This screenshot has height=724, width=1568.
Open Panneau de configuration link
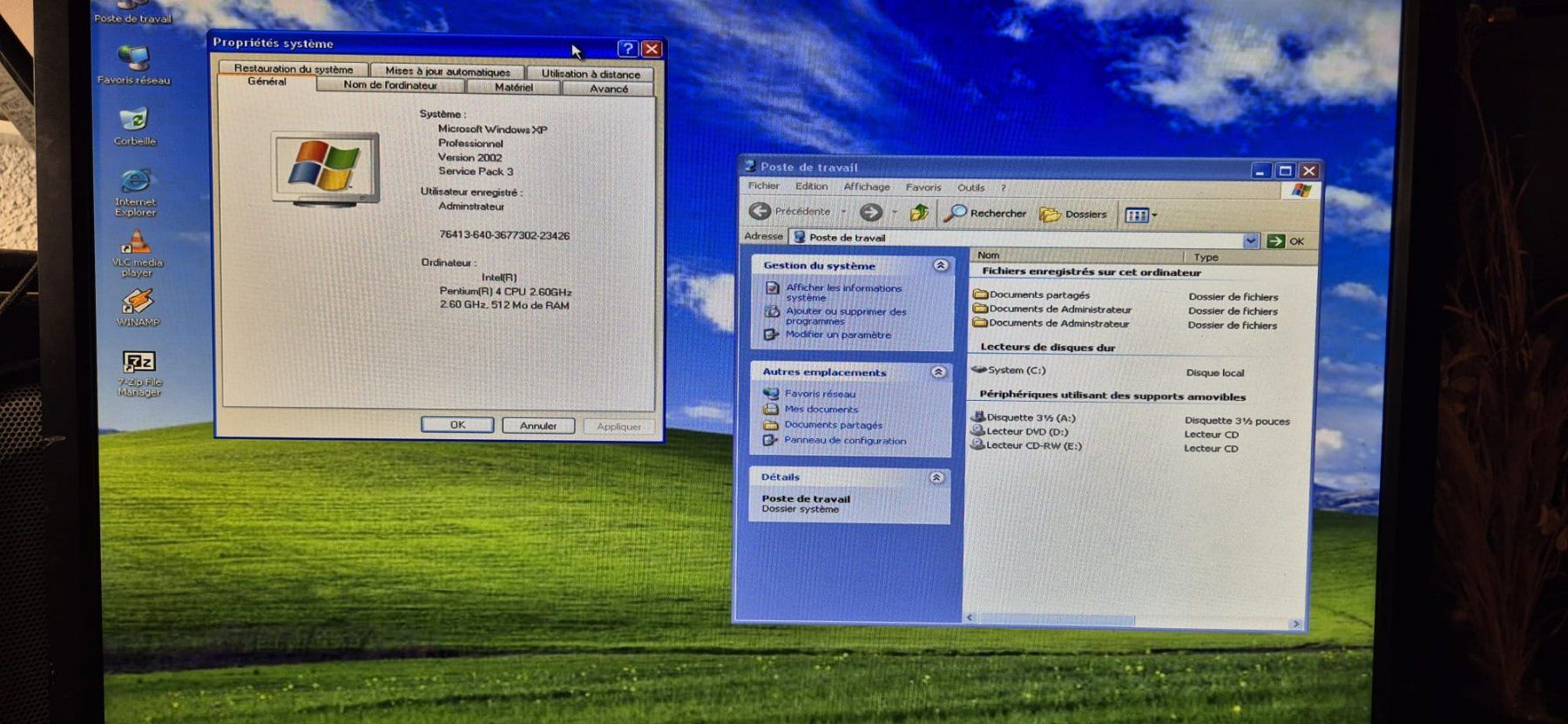(845, 441)
